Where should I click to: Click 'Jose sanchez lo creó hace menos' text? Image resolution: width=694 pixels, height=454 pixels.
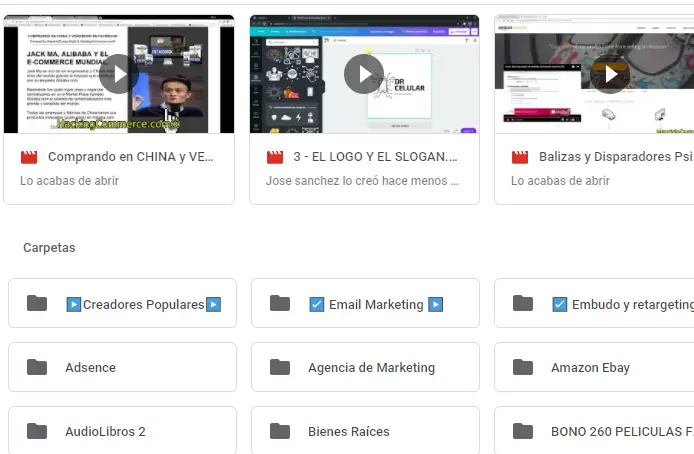(x=362, y=181)
